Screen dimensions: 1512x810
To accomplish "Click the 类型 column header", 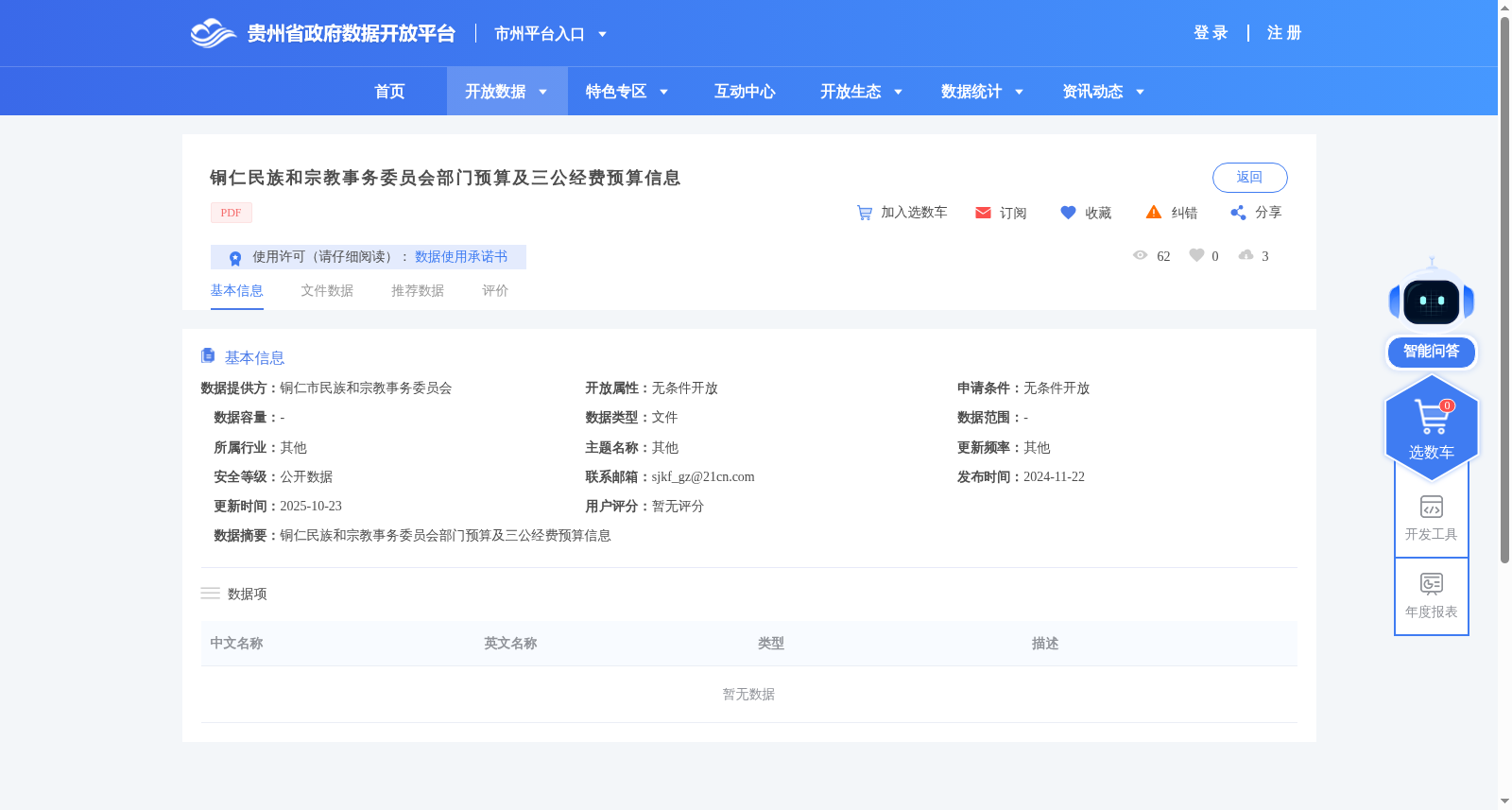I will click(x=771, y=644).
